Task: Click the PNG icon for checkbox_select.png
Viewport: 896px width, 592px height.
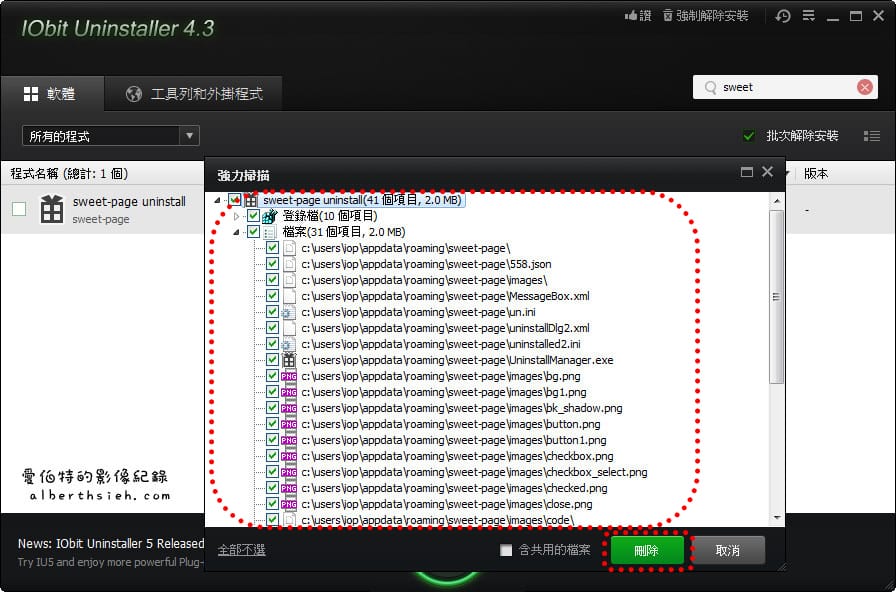Action: 289,472
